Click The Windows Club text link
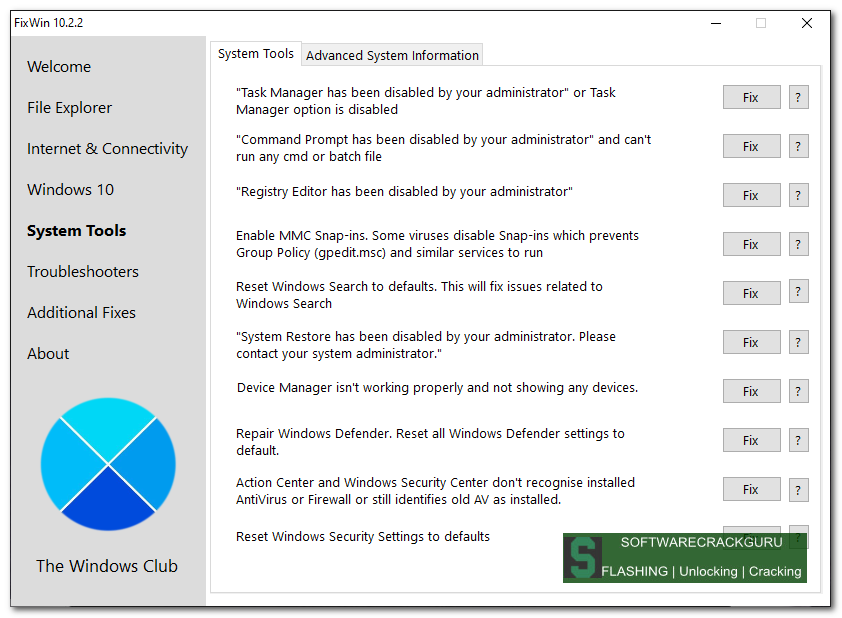Image resolution: width=842 pixels, height=618 pixels. 107,566
